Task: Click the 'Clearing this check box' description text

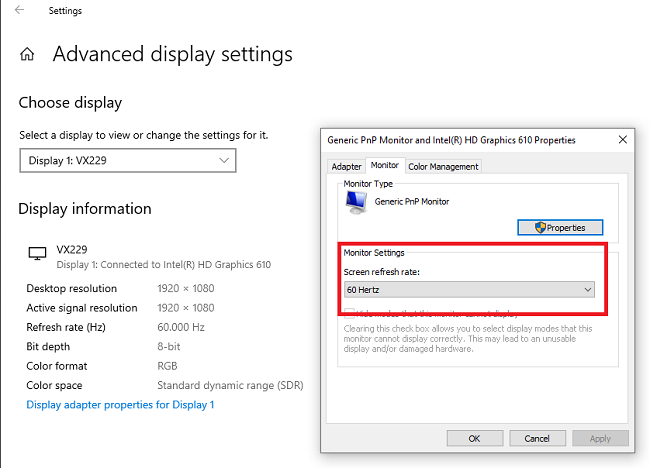Action: 468,339
